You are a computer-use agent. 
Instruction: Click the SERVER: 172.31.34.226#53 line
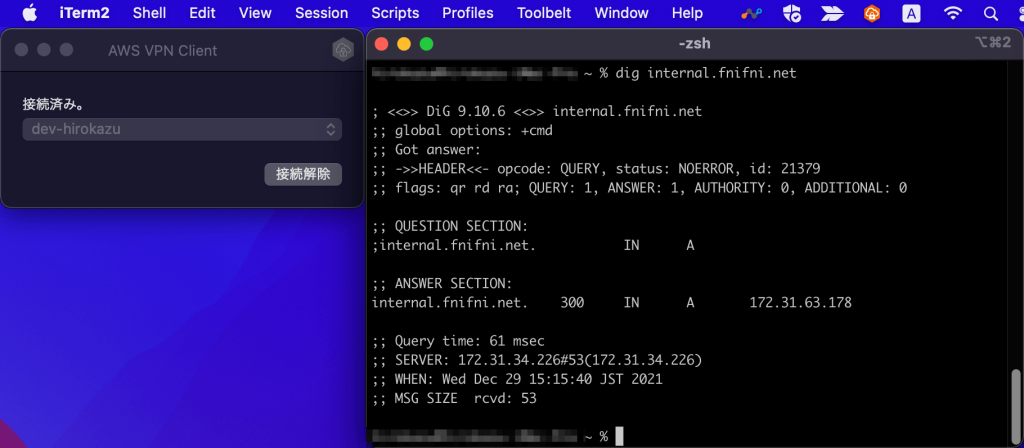[x=537, y=360]
